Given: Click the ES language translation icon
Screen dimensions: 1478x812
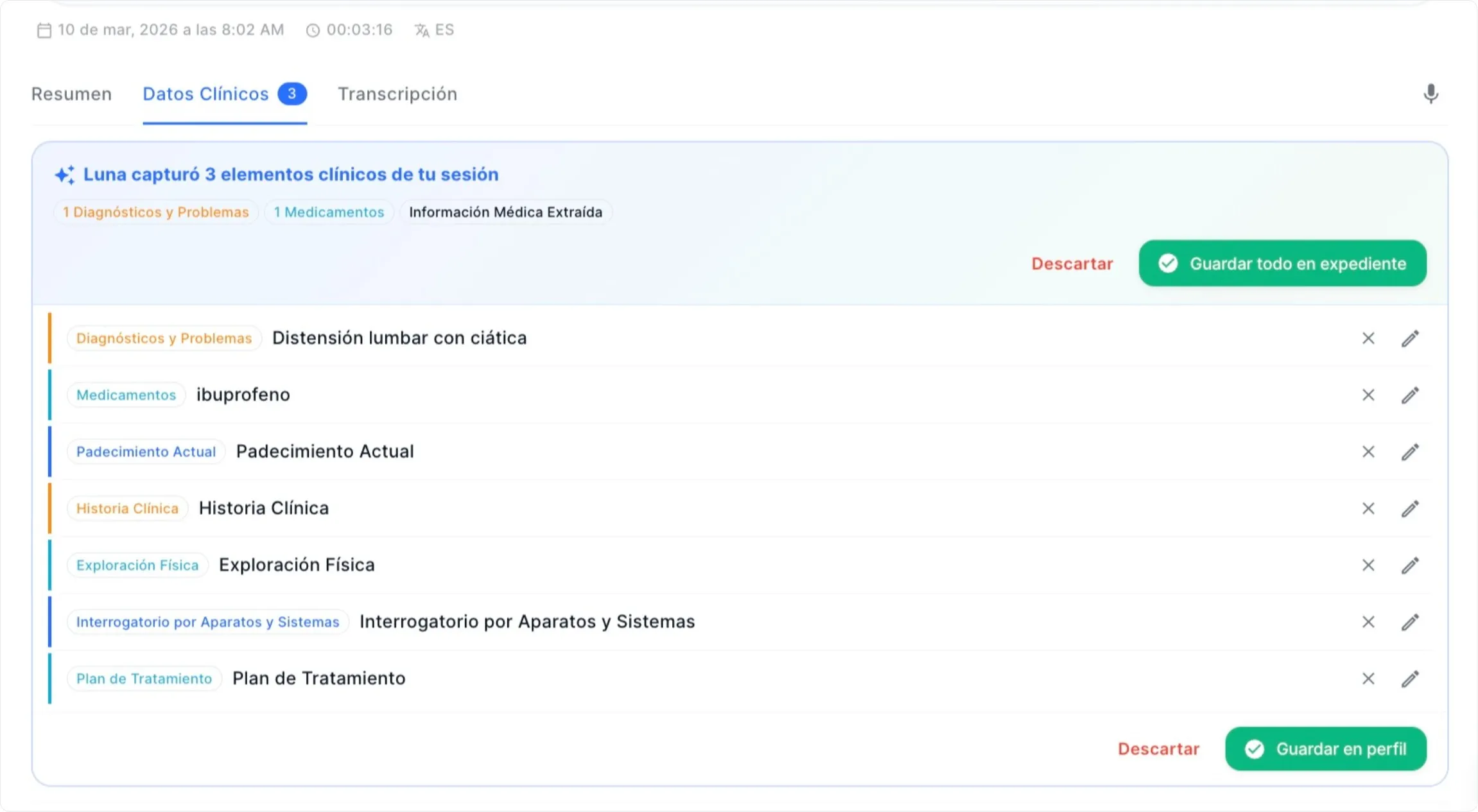Looking at the screenshot, I should (421, 30).
